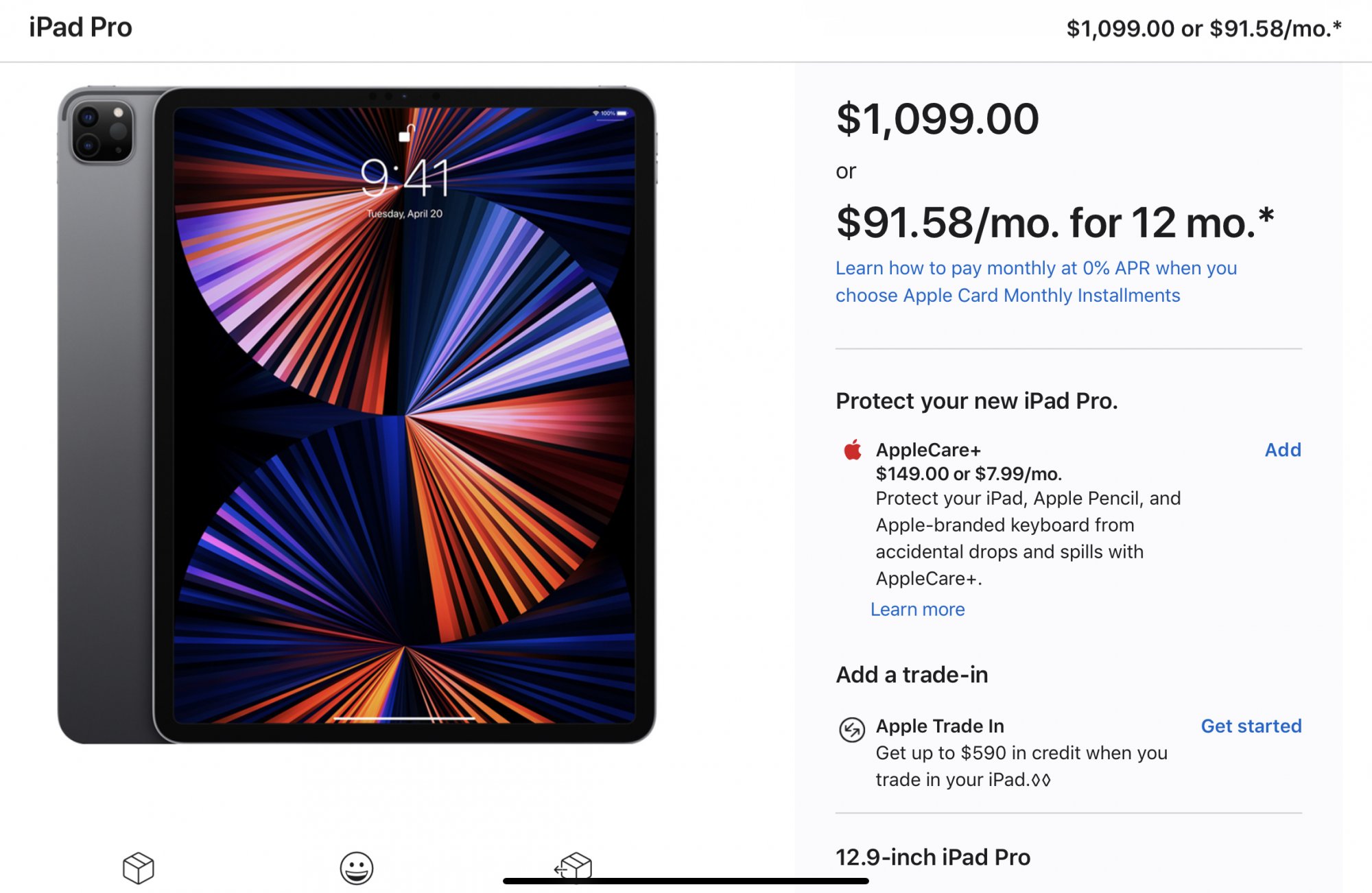This screenshot has width=1372, height=893.
Task: Click the home indicator bar at the bottom
Action: pos(686,881)
